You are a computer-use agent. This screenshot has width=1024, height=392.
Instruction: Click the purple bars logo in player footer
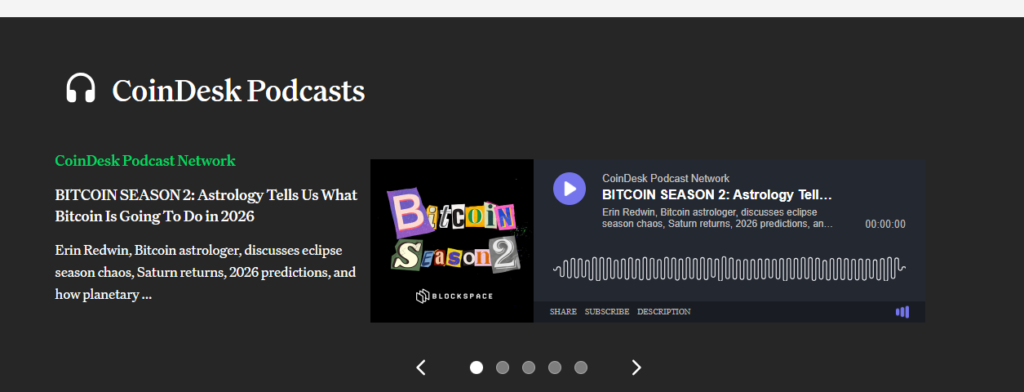click(902, 312)
